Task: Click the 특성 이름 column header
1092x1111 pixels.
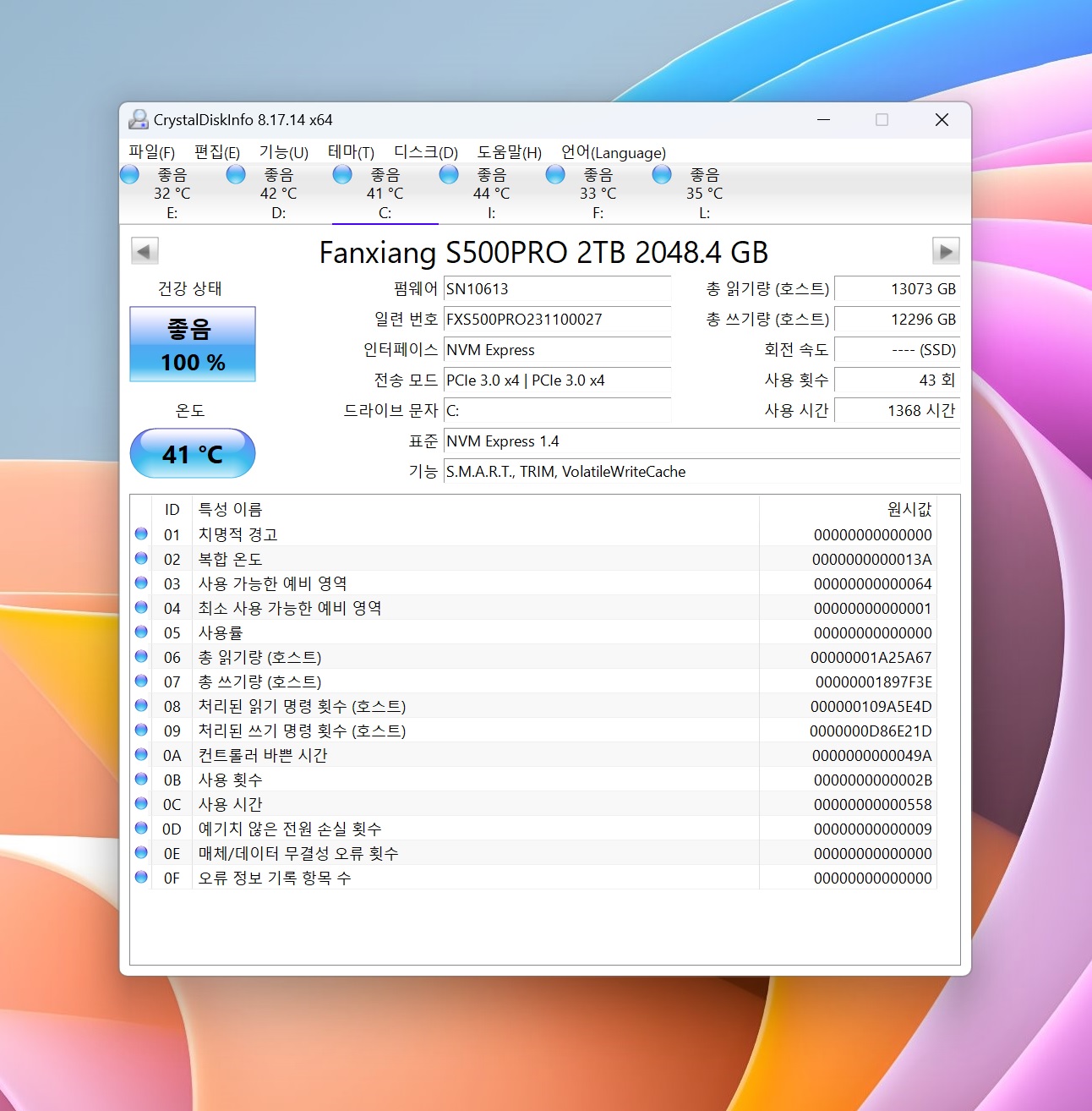Action: (x=476, y=509)
